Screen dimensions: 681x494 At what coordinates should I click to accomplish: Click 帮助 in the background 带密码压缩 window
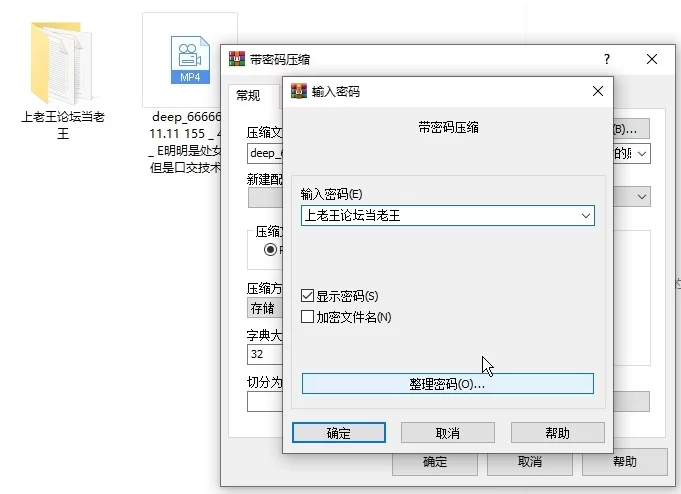tap(625, 462)
